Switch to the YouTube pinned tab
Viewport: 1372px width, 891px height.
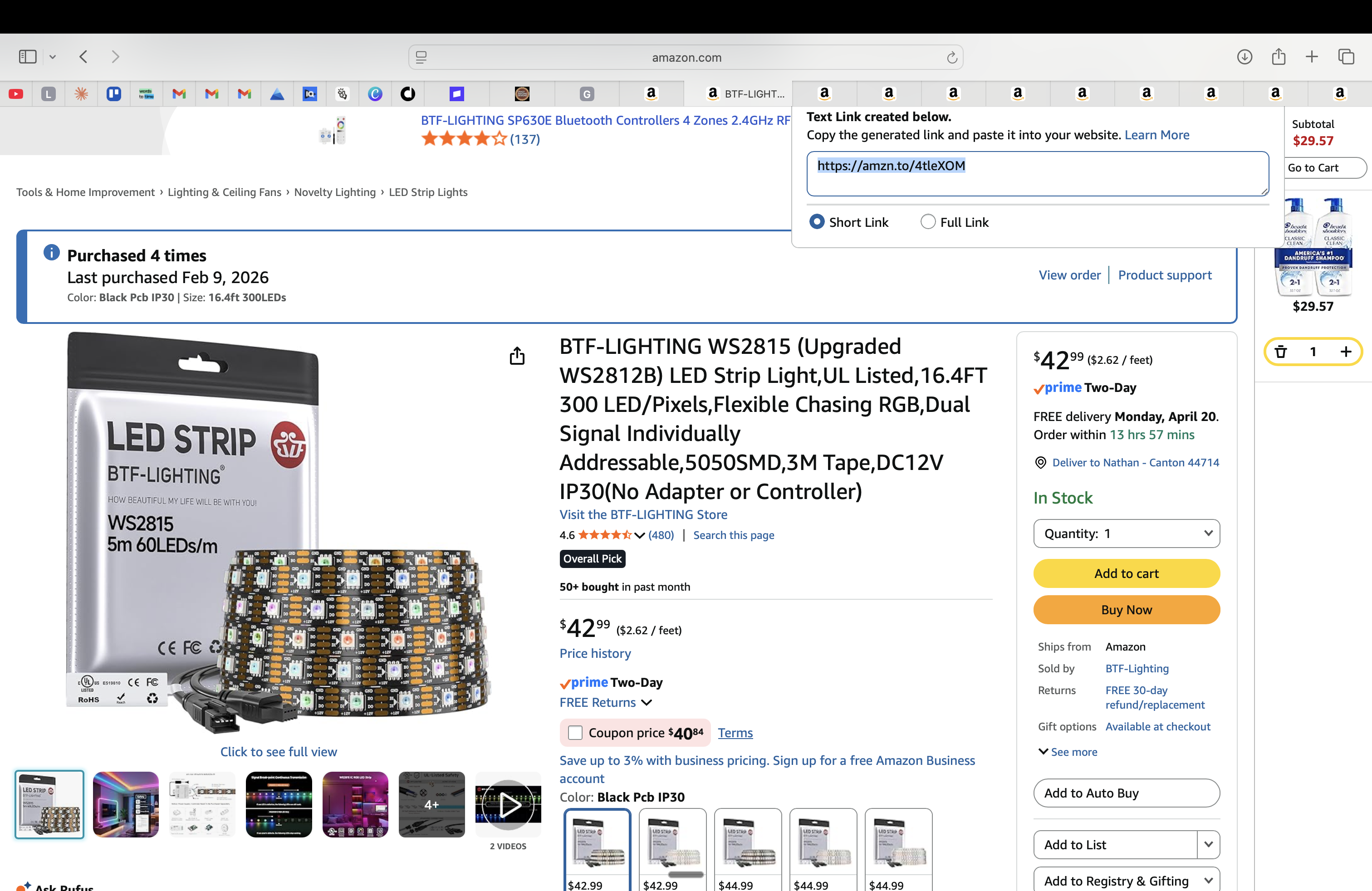click(x=16, y=94)
